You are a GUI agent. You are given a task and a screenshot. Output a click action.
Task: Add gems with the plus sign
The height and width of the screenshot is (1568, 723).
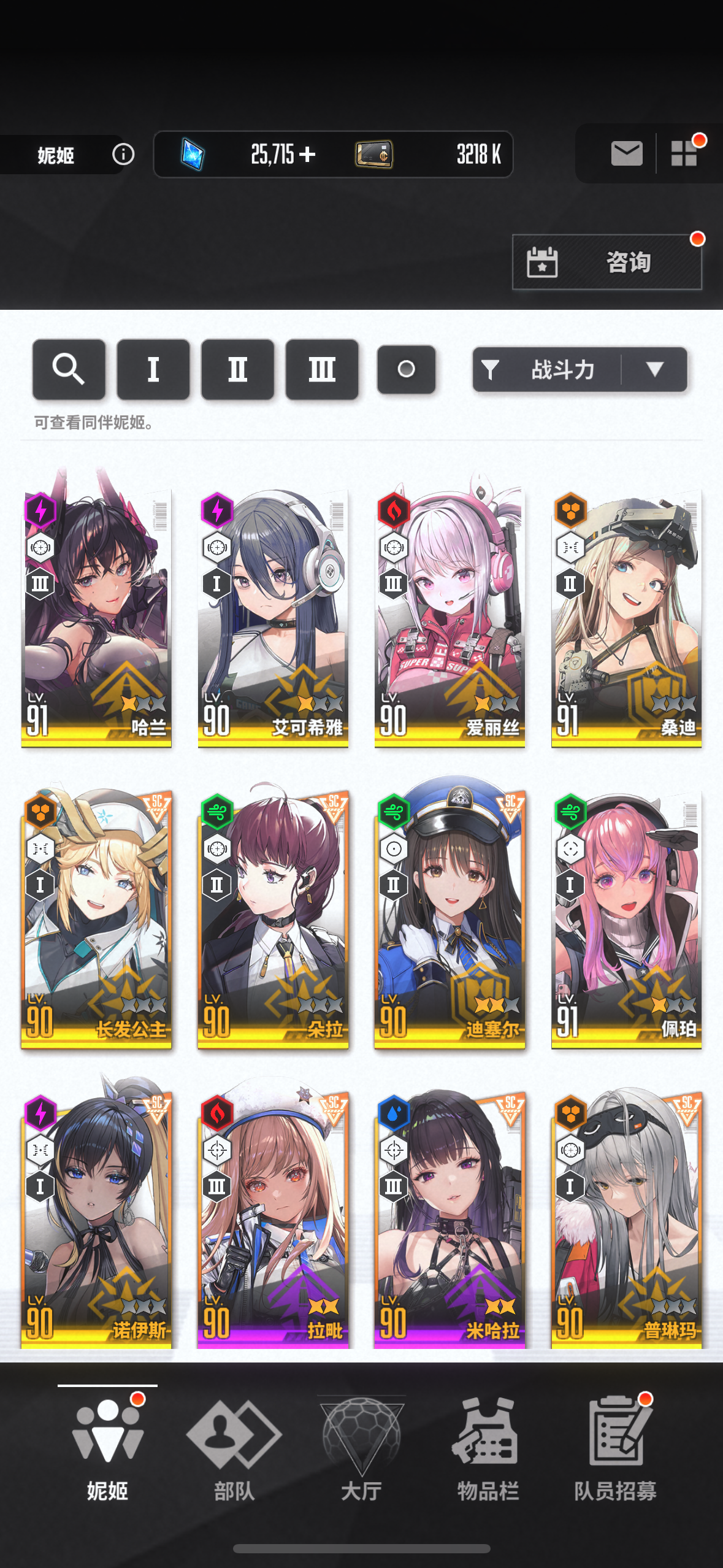click(x=308, y=154)
